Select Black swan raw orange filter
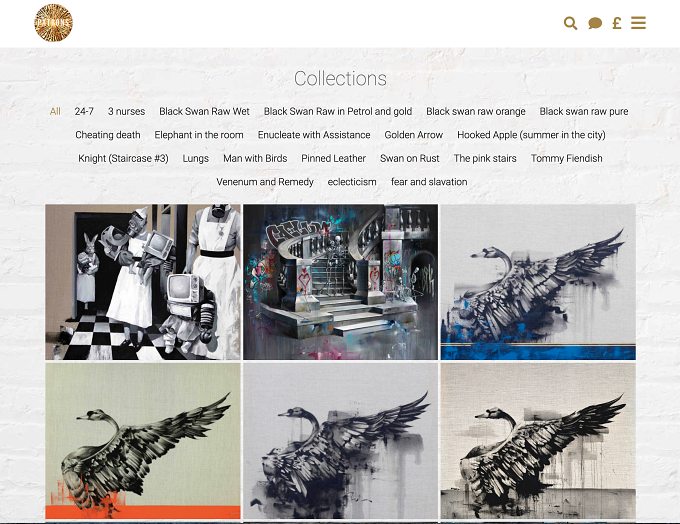Screen dimensions: 680x524 [476, 111]
